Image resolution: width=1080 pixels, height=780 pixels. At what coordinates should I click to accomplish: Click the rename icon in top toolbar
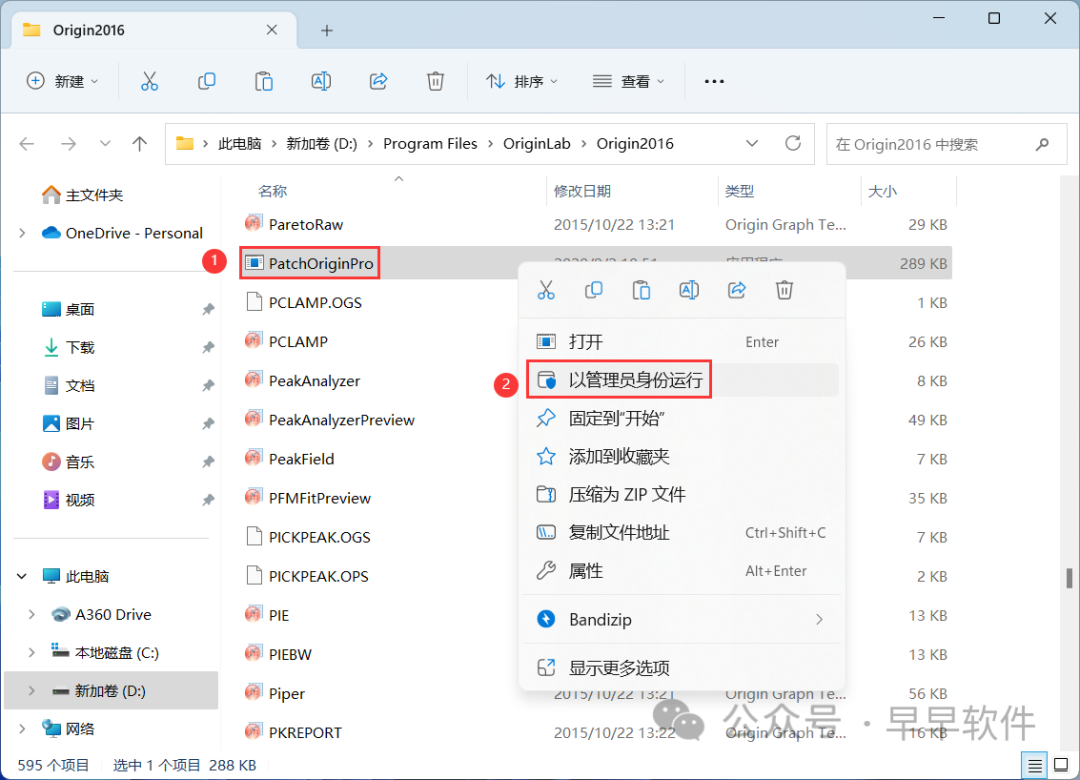pos(321,81)
